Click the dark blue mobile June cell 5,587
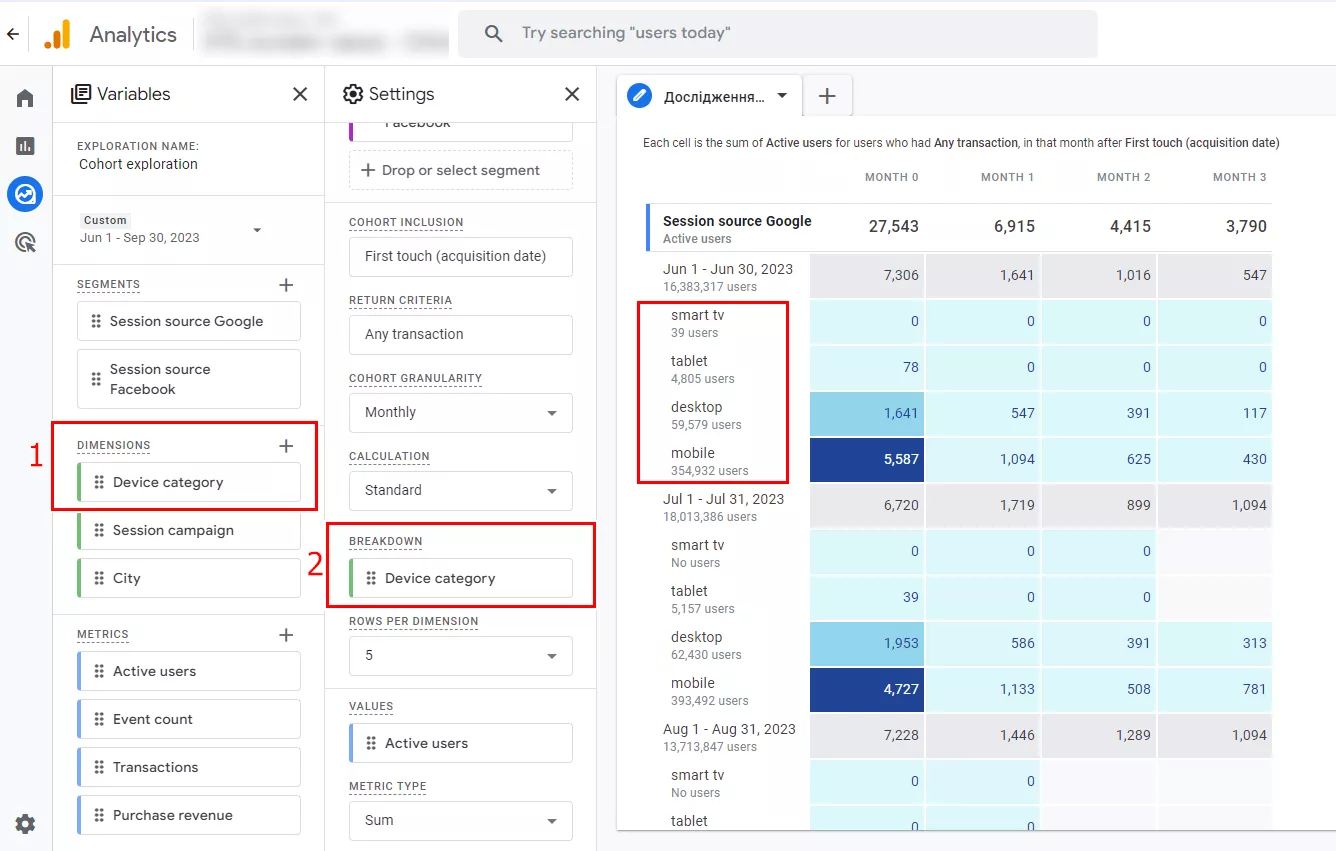The height and width of the screenshot is (851, 1336). (x=867, y=459)
